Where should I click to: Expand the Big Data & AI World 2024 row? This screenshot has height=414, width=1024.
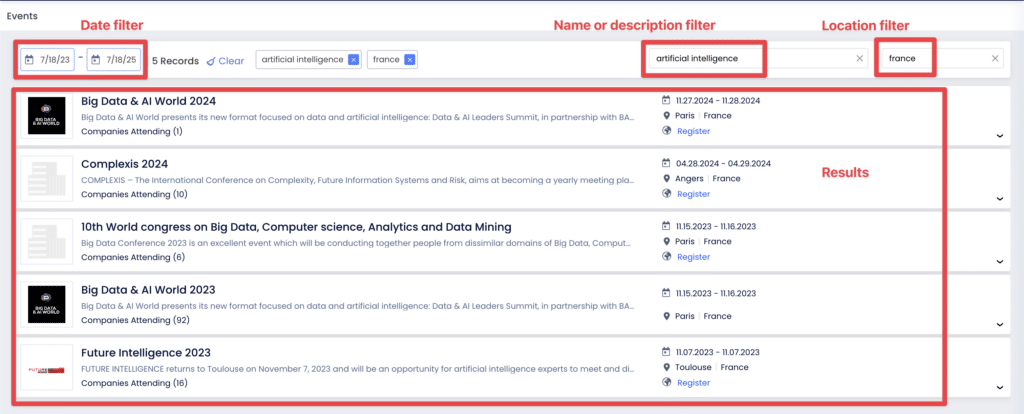(999, 136)
